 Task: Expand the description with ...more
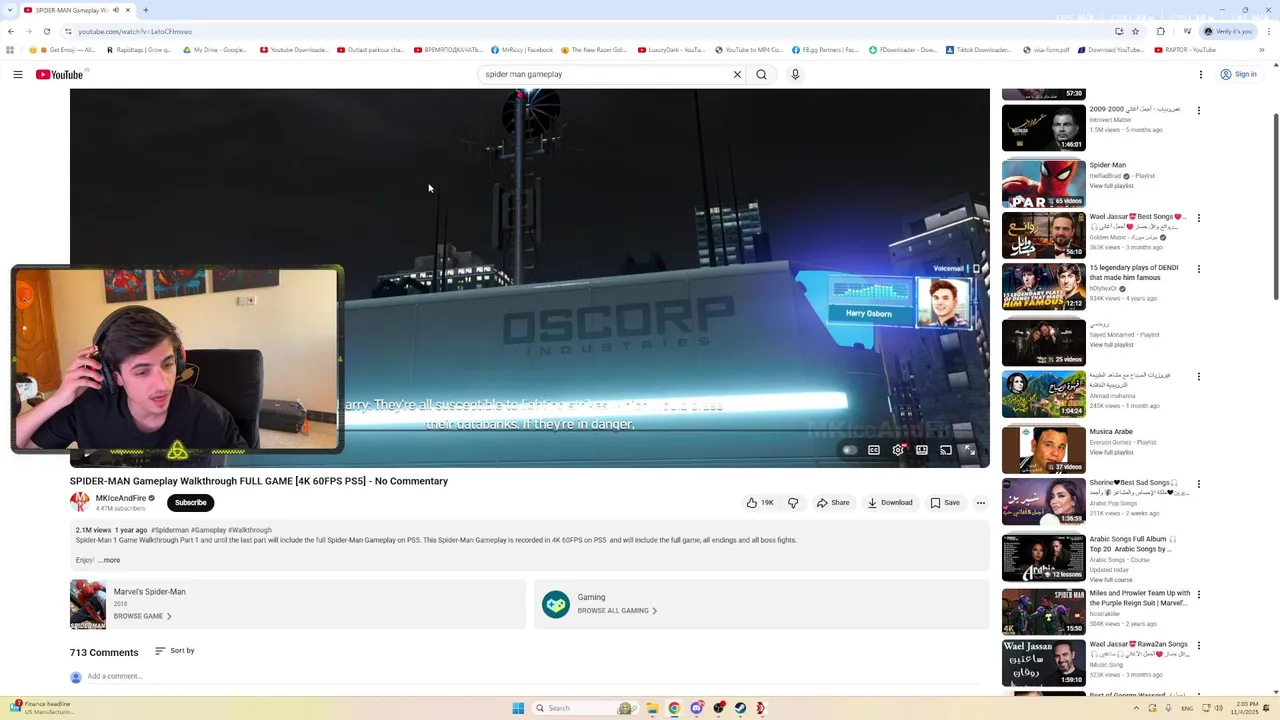tap(109, 560)
